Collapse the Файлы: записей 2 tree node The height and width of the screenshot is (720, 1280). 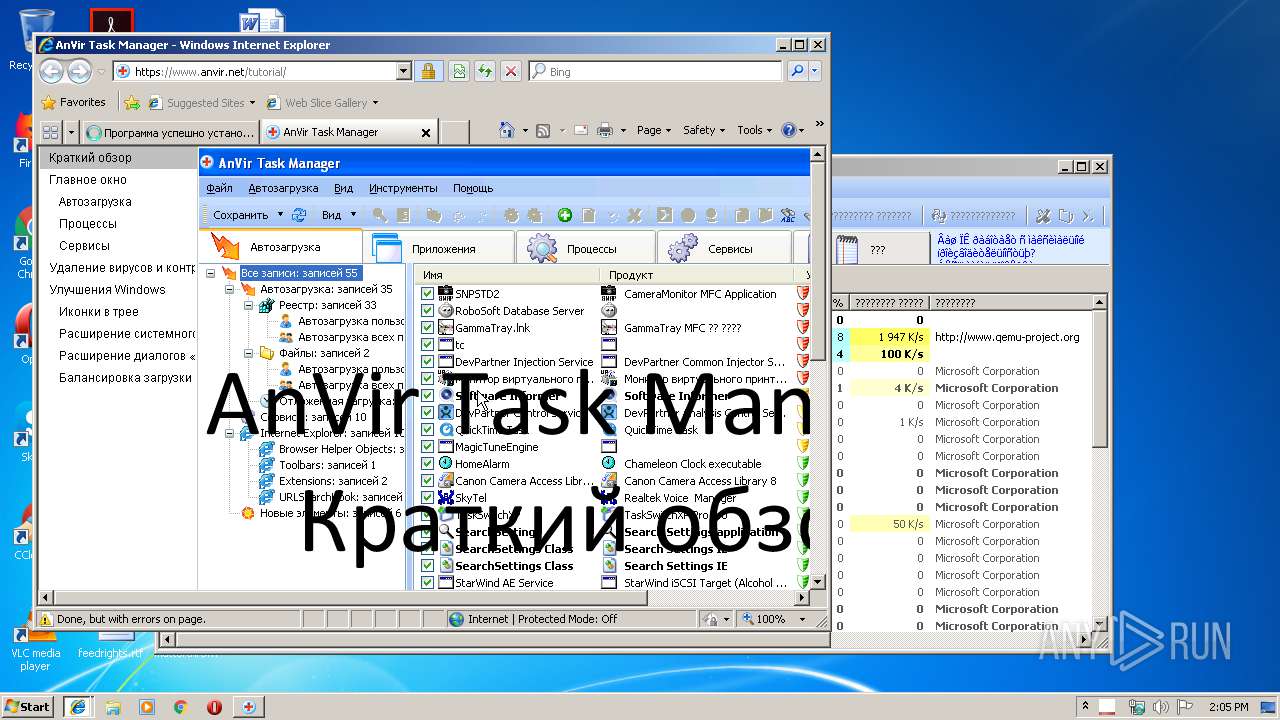point(249,353)
